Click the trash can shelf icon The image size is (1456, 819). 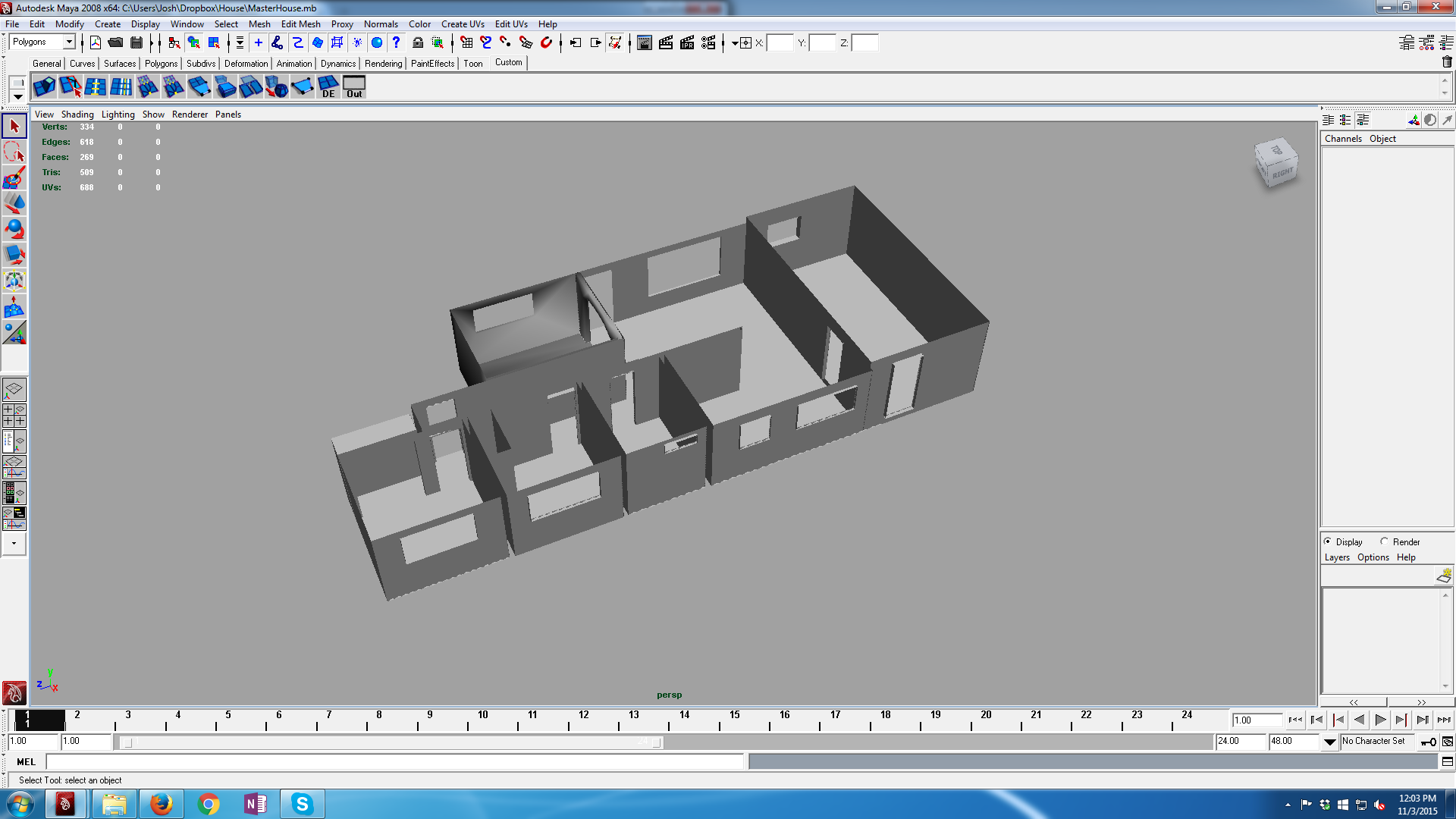pos(1447,62)
